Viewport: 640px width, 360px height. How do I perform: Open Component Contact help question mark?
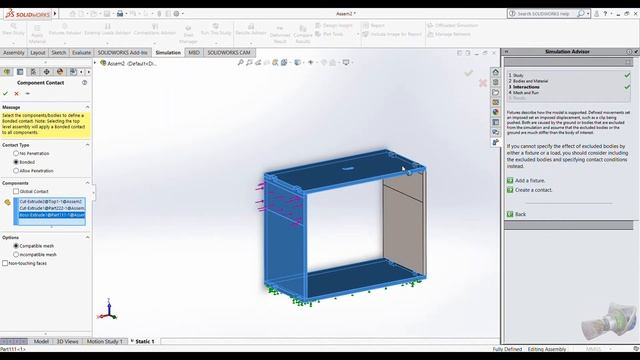click(84, 82)
